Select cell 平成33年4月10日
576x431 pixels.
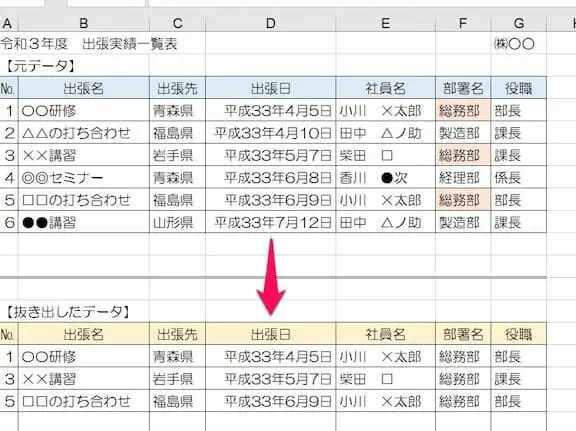(271, 133)
